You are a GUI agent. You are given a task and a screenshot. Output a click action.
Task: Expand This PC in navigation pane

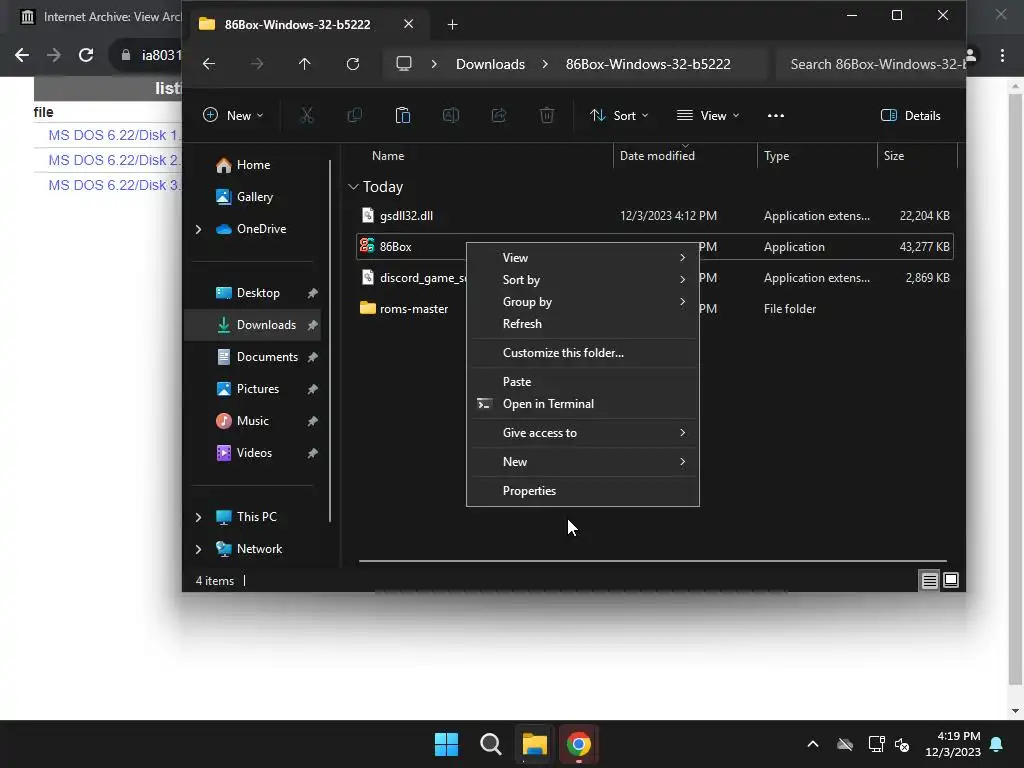[x=199, y=517]
